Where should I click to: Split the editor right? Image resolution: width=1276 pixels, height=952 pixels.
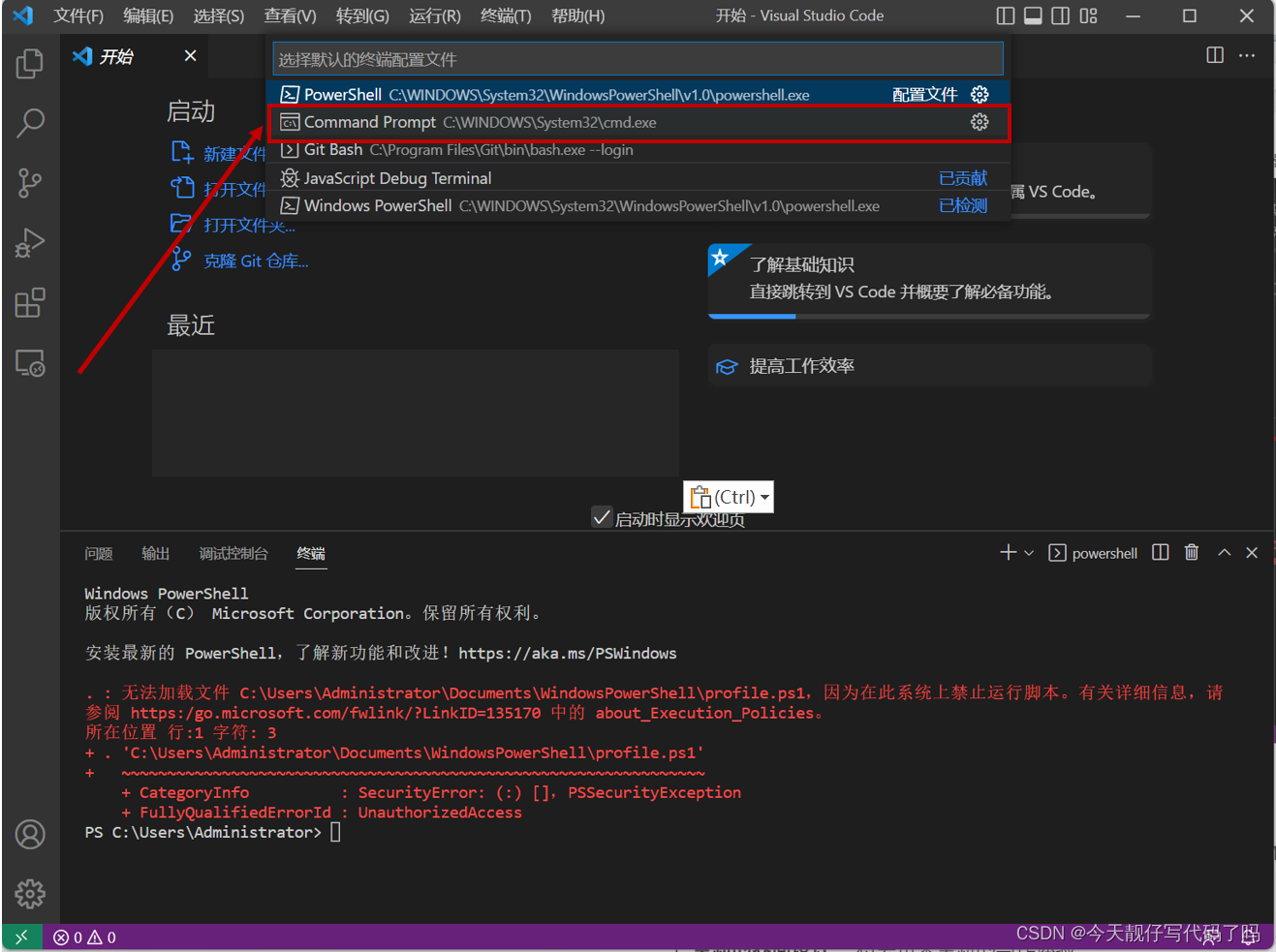coord(1215,55)
